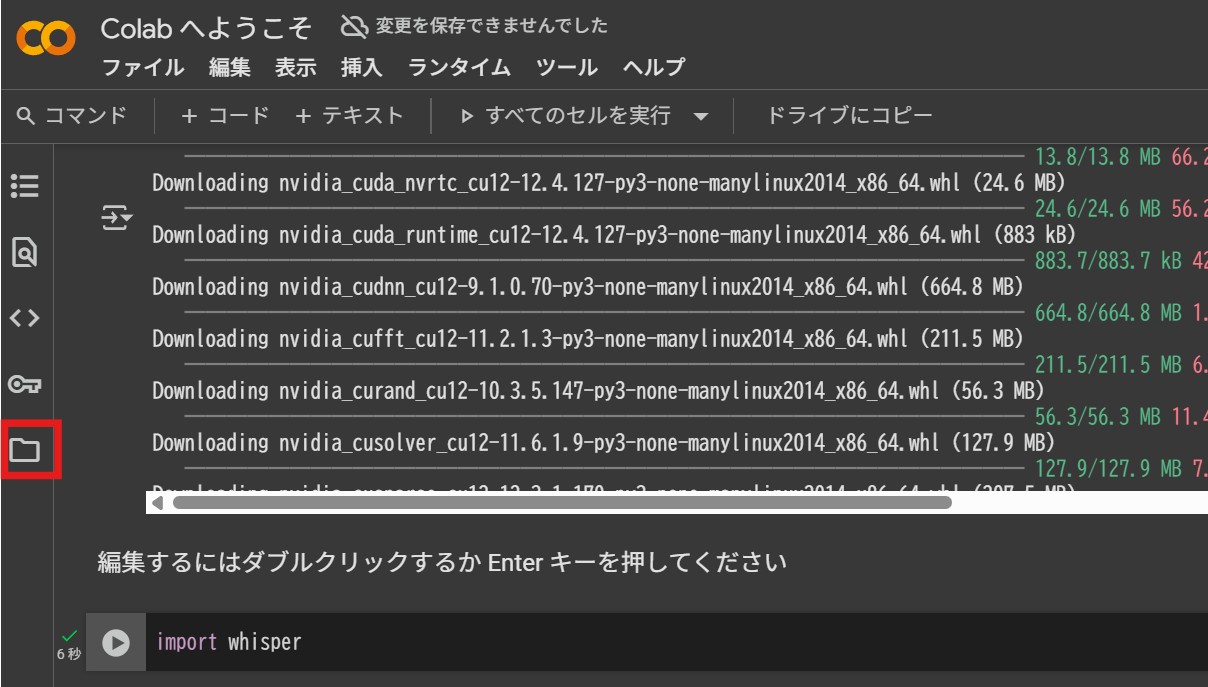The image size is (1208, 687).
Task: Click the cell output options icon
Action: pyautogui.click(x=117, y=218)
